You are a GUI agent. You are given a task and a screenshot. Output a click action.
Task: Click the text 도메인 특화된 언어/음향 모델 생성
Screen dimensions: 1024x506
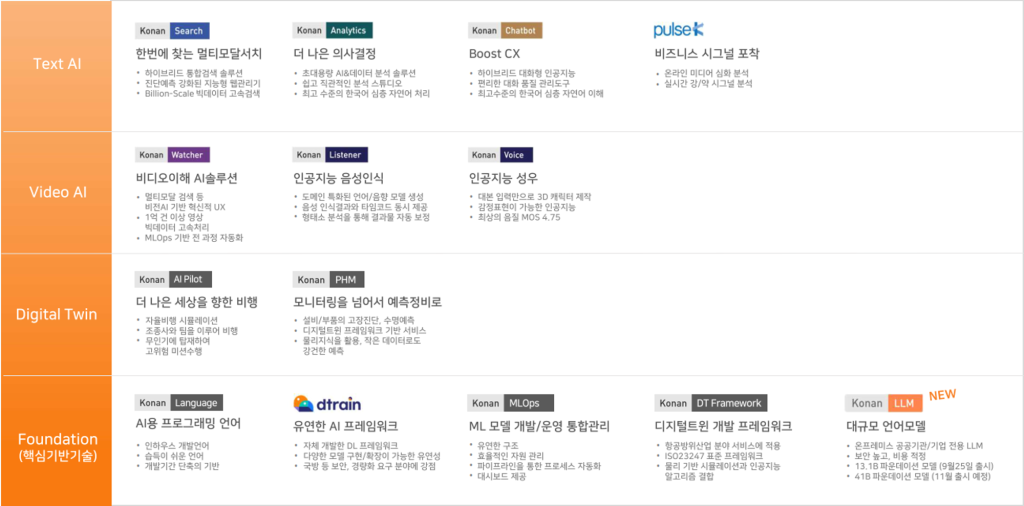(x=363, y=197)
